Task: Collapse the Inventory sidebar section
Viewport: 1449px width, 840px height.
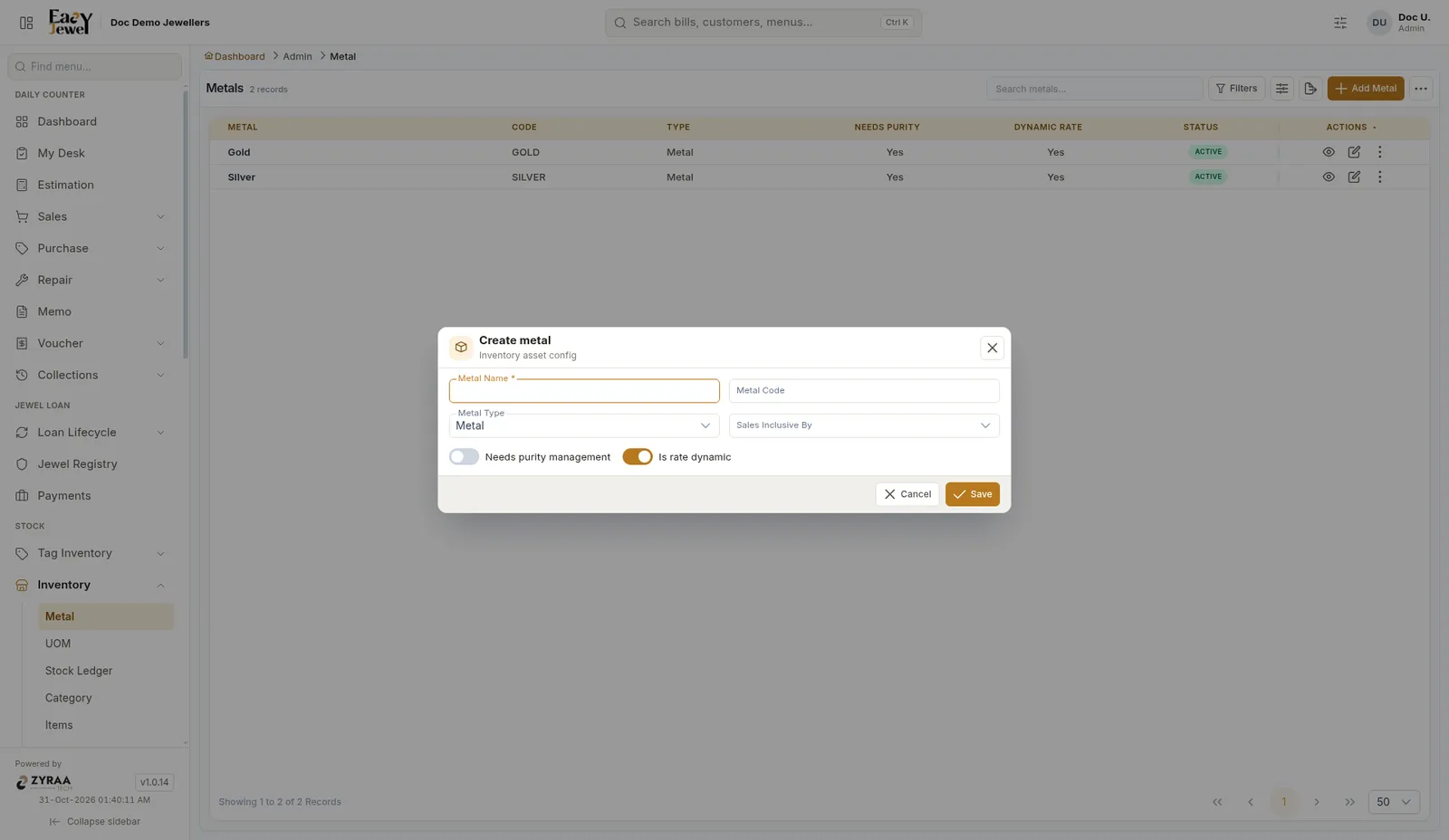Action: point(91,585)
